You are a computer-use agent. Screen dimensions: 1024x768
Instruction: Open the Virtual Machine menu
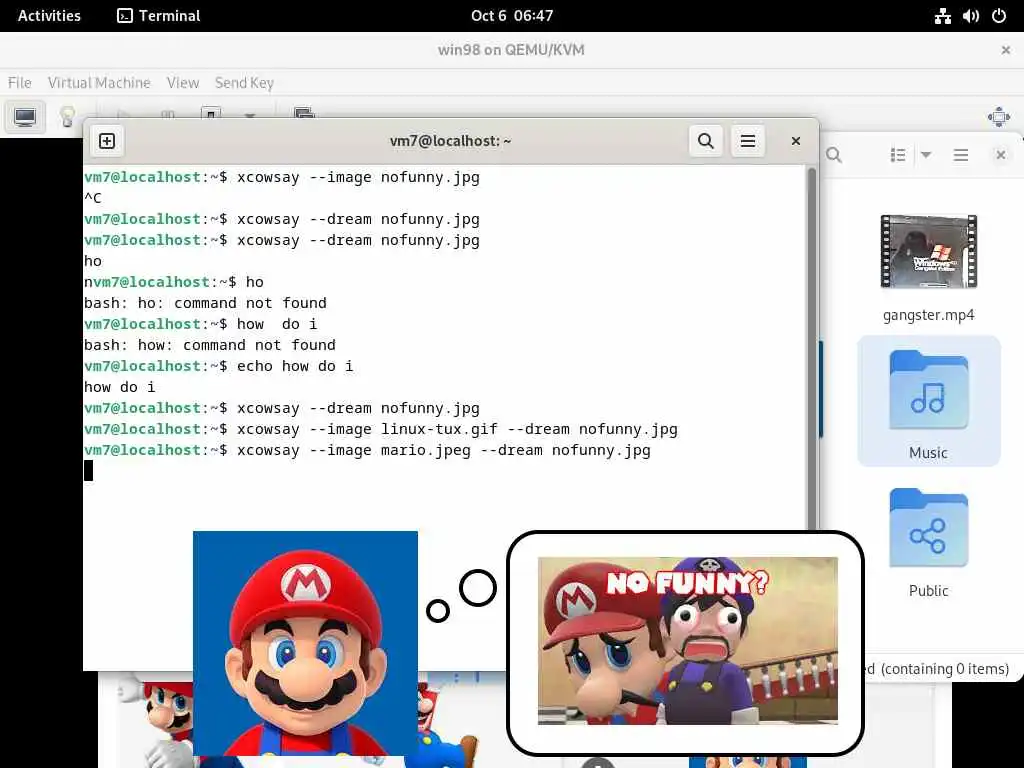[x=99, y=83]
